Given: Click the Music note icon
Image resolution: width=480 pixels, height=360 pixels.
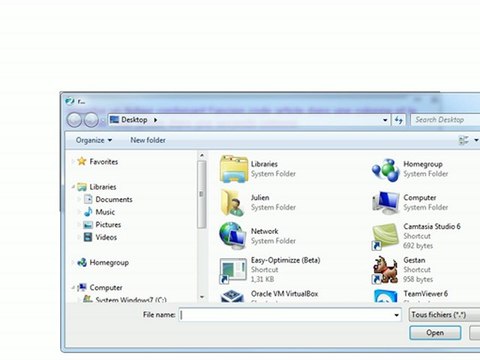Looking at the screenshot, I should (x=88, y=212).
